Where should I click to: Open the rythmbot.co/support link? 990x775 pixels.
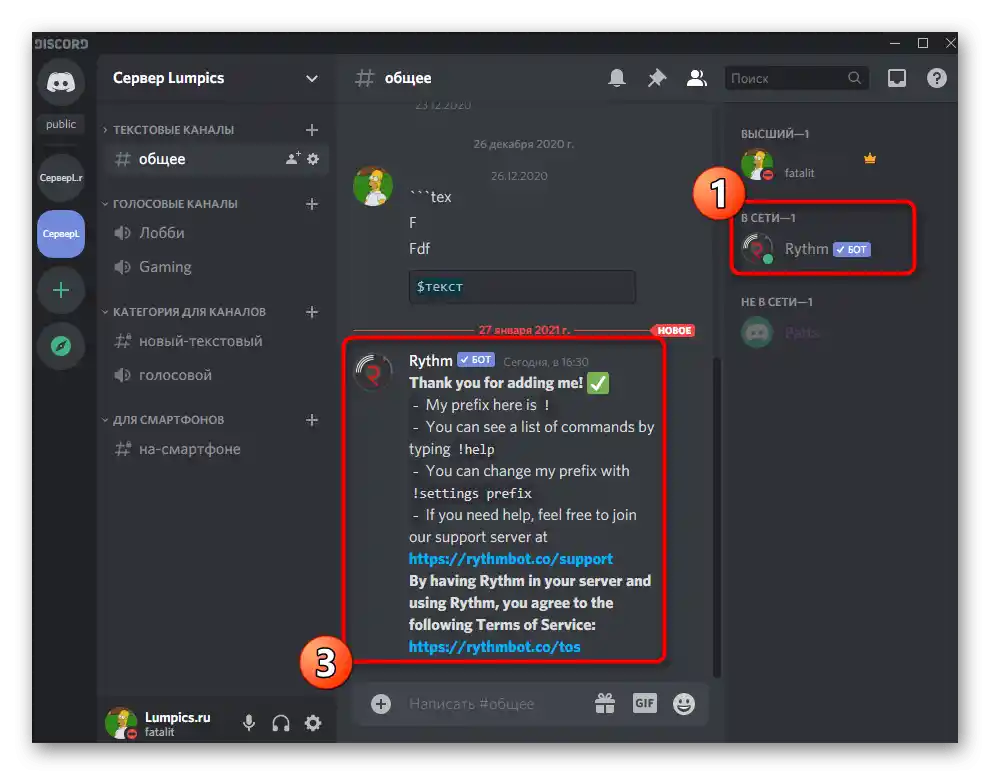[x=511, y=558]
